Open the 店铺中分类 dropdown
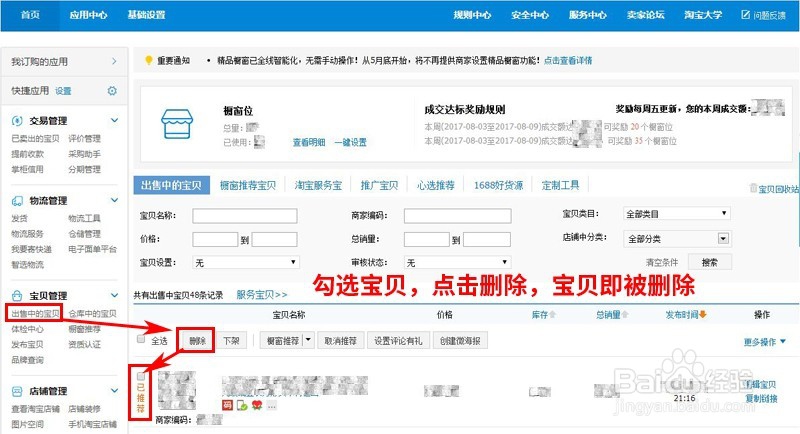Image resolution: width=800 pixels, height=434 pixels. tap(677, 239)
